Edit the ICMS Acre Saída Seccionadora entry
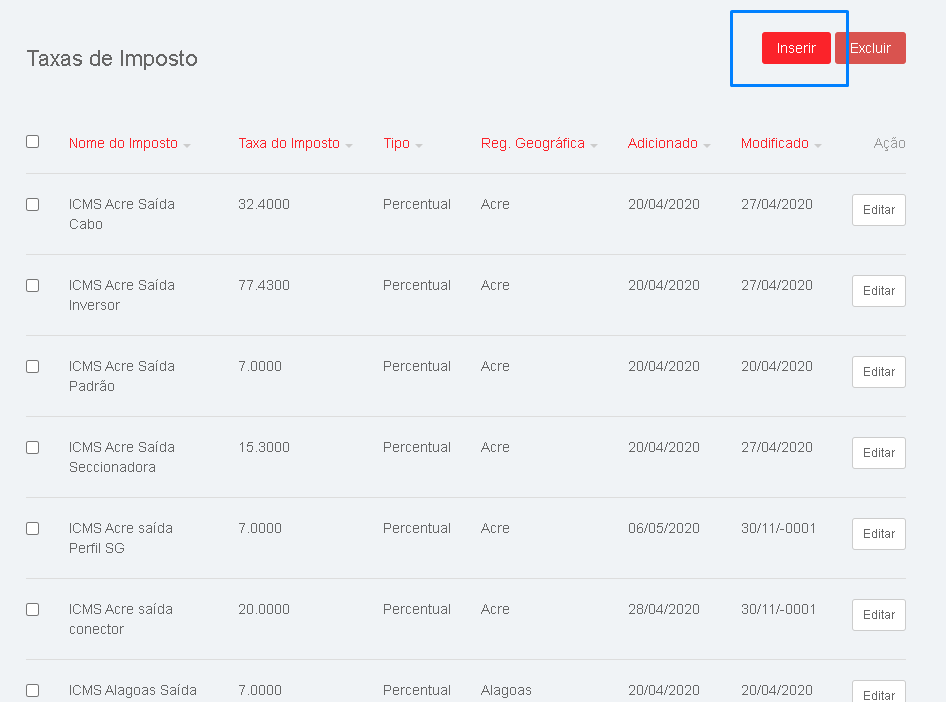Screen dimensions: 946x702 pos(878,453)
